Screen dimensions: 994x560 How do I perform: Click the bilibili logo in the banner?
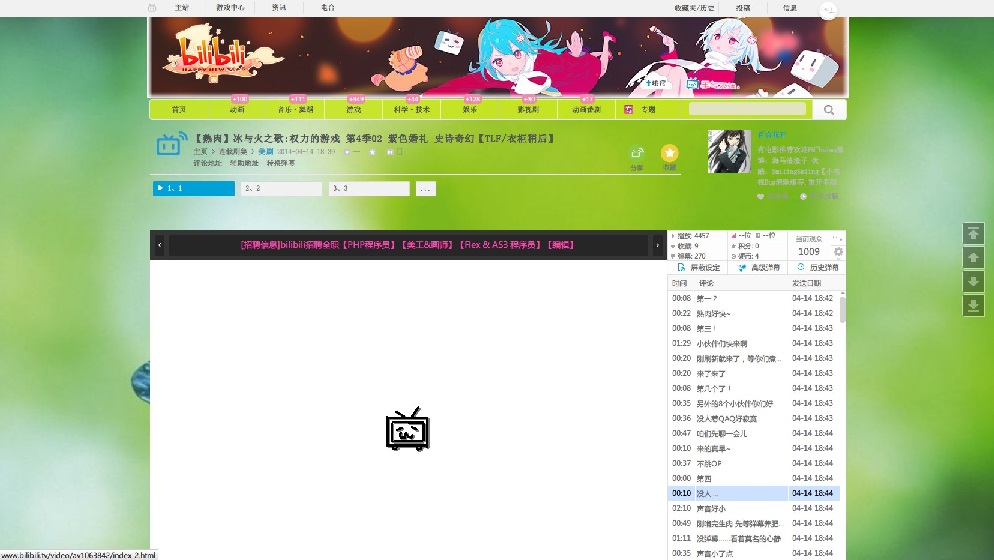(216, 53)
